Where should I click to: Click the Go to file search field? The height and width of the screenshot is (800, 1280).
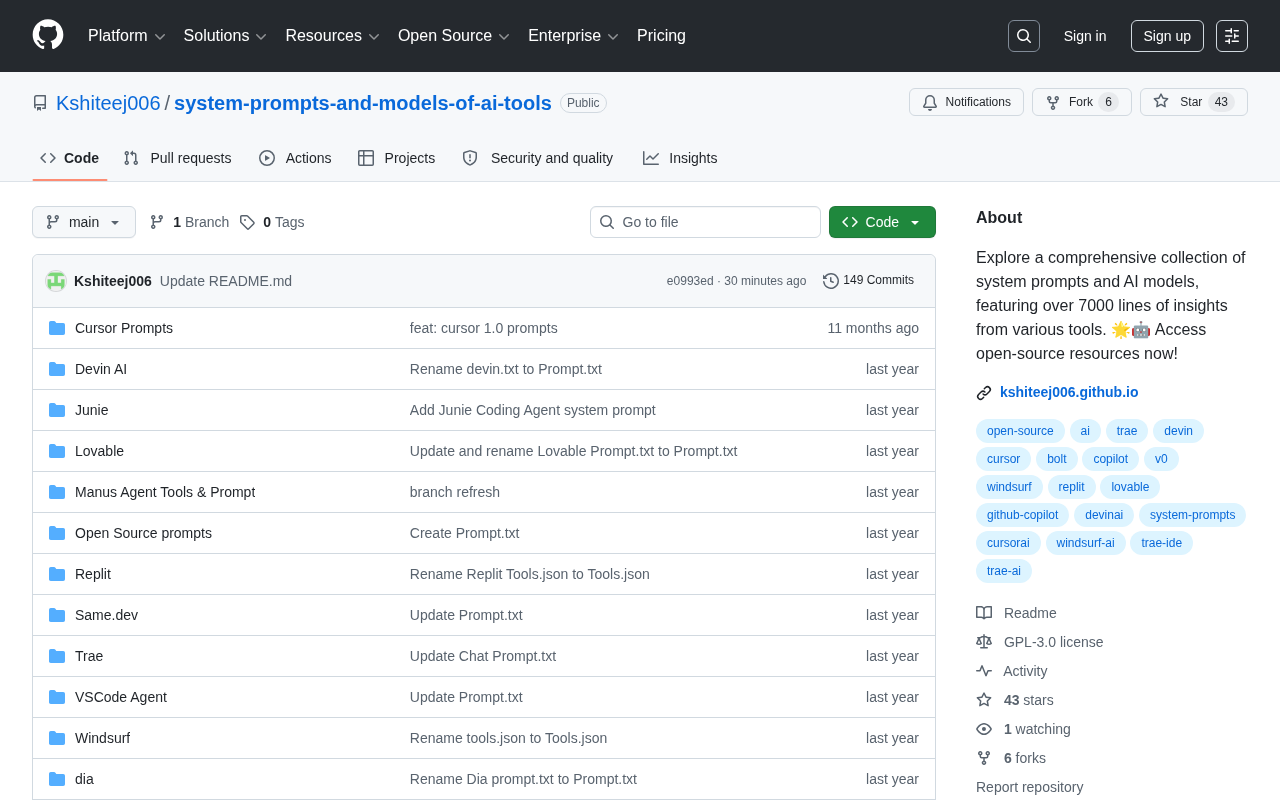click(x=705, y=222)
